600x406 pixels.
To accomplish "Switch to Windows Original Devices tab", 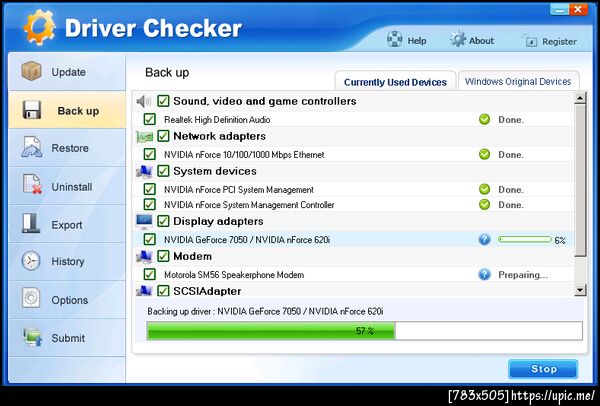I will [x=518, y=81].
